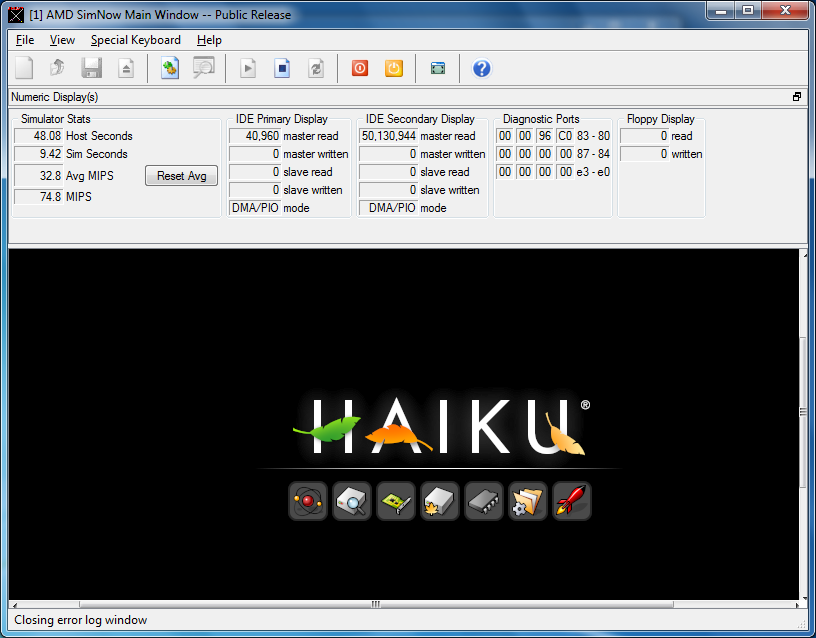
Task: Click the "e3 - e0" diagnostic port label
Action: point(593,172)
